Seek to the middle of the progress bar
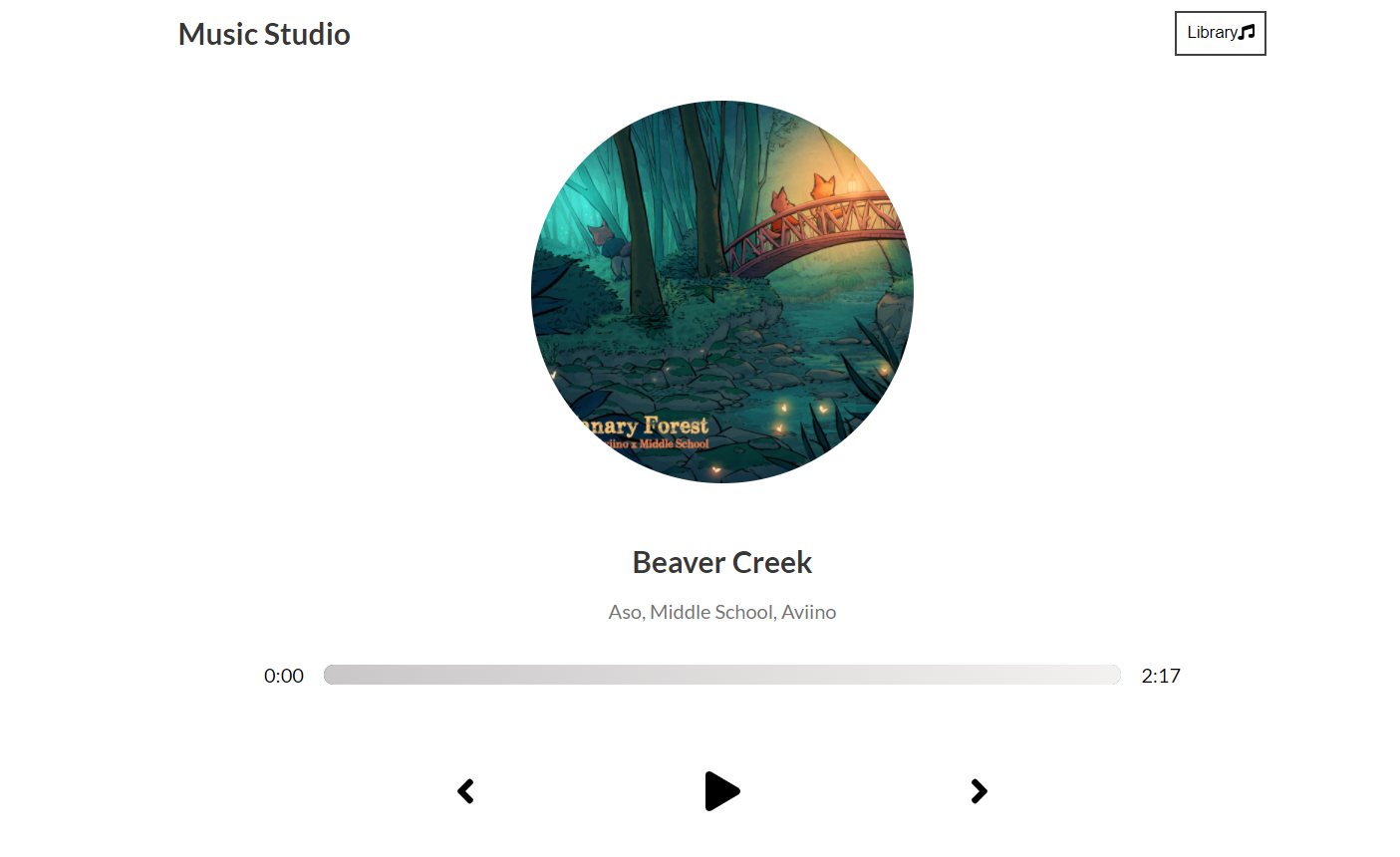The image size is (1400, 857). (x=722, y=675)
